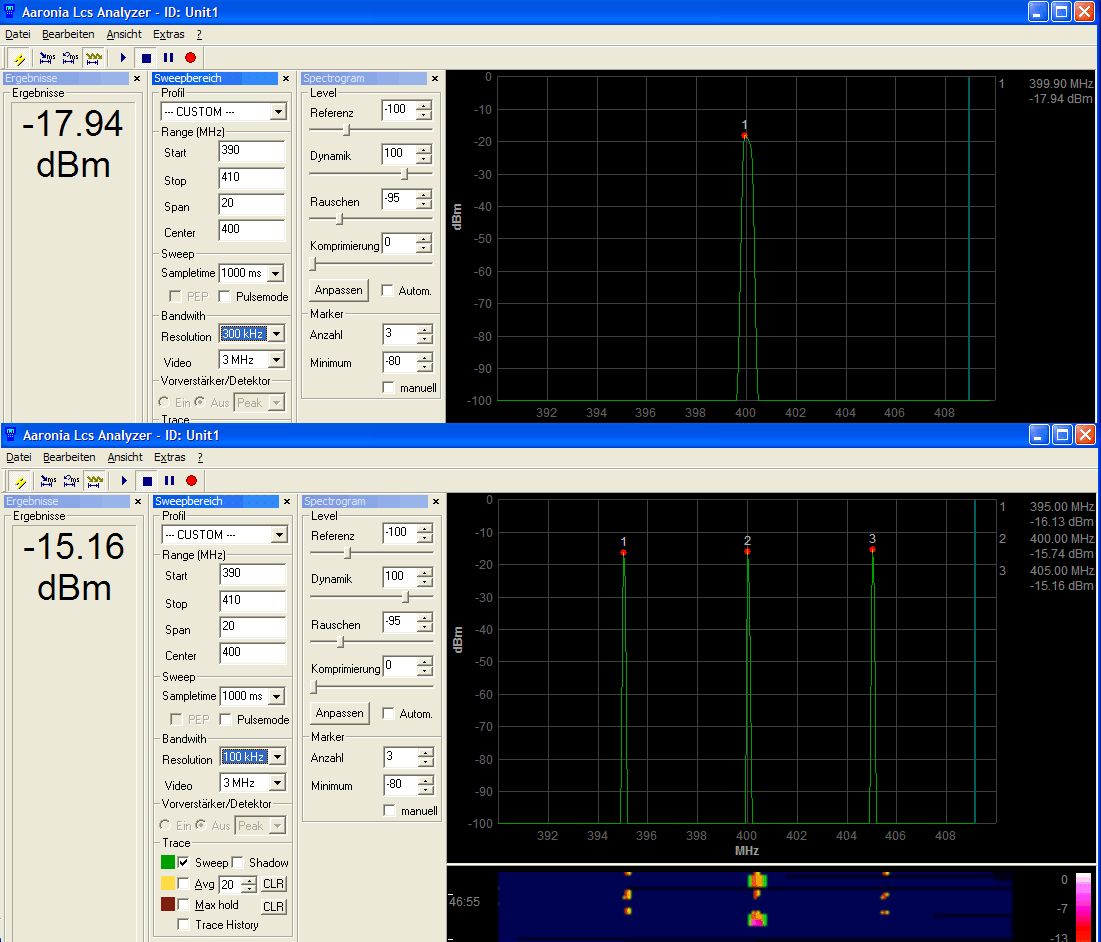Screen dimensions: 1101x942
Task: Click the lightning bolt connect icon in upper window
Action: coord(19,58)
